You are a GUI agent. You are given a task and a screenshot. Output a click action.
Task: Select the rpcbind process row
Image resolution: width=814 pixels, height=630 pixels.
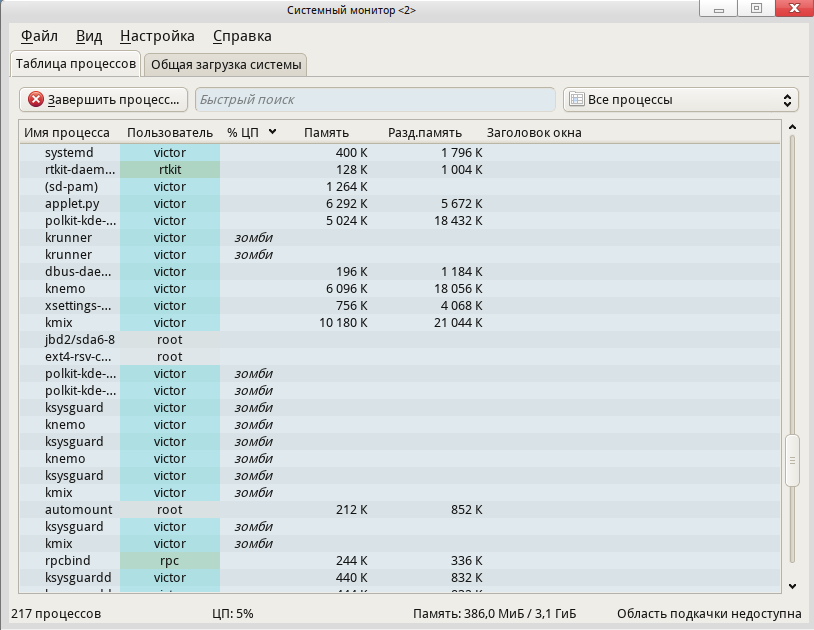pyautogui.click(x=67, y=561)
